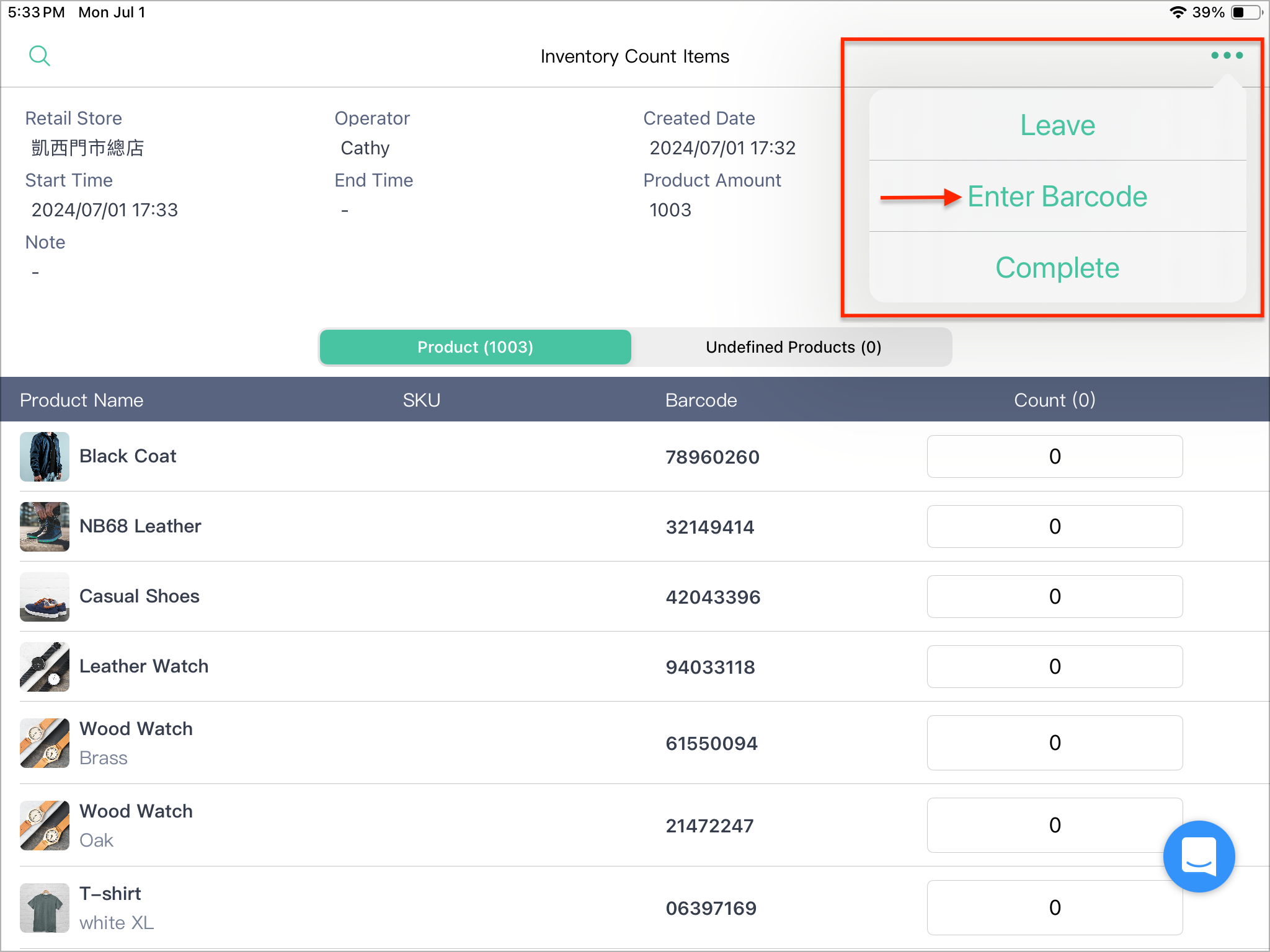Image resolution: width=1270 pixels, height=952 pixels.
Task: Open Leather Watch product thumbnail
Action: [x=45, y=667]
